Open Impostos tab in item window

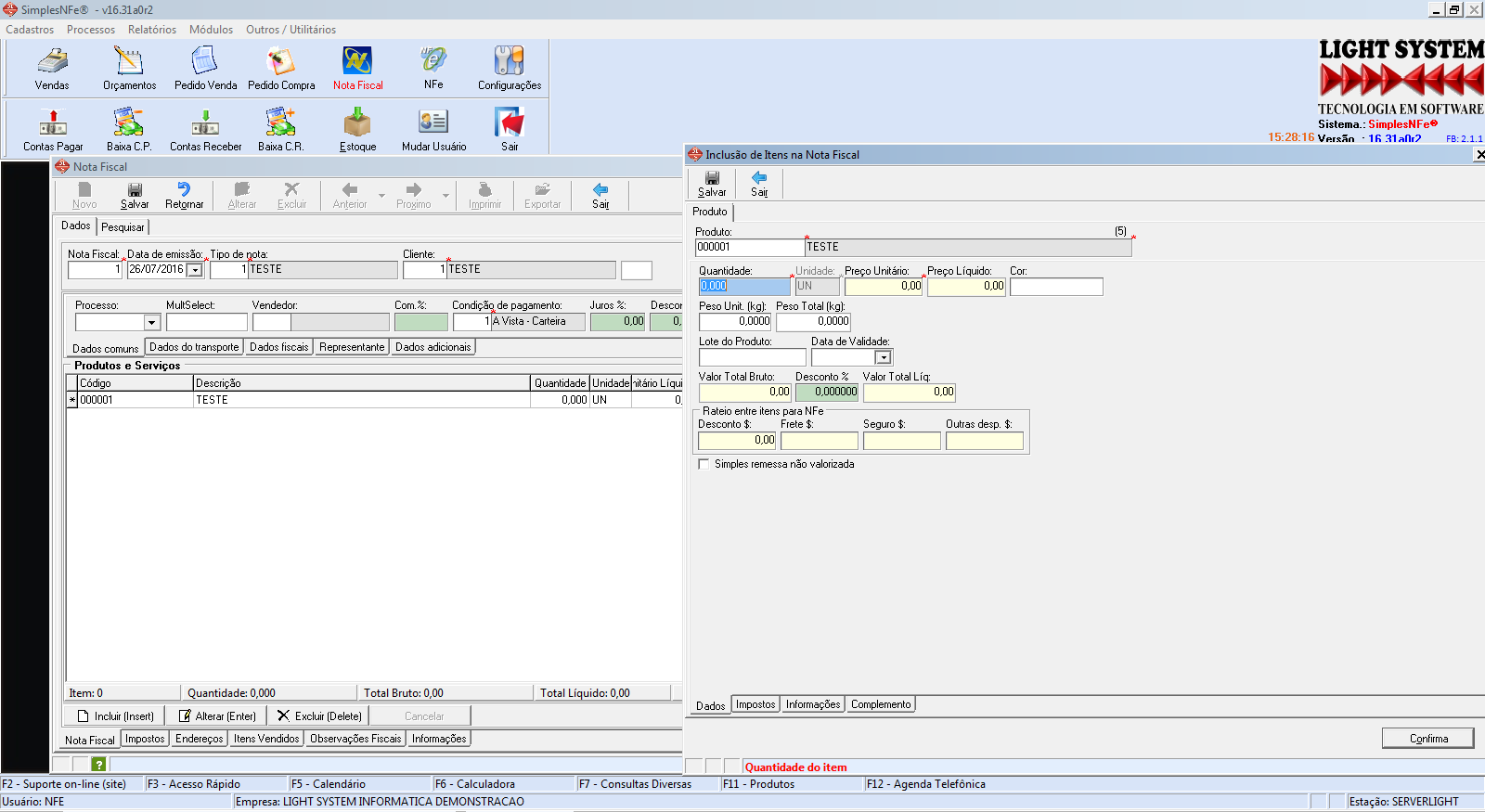pos(755,704)
